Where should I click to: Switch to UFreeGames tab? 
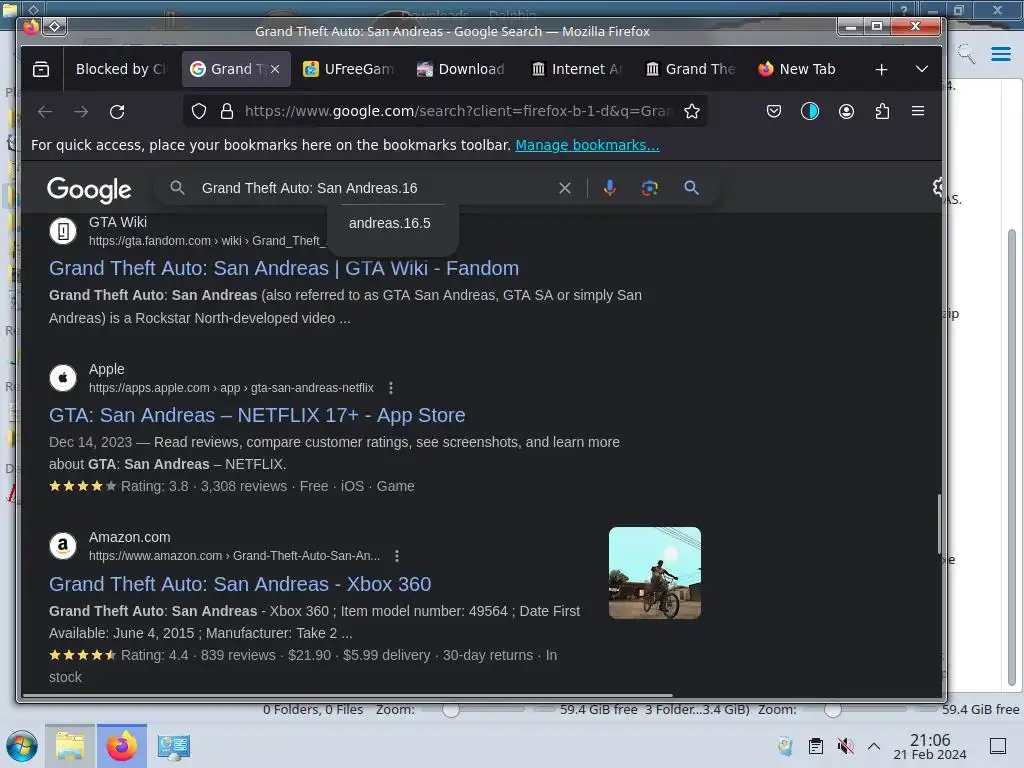point(349,69)
